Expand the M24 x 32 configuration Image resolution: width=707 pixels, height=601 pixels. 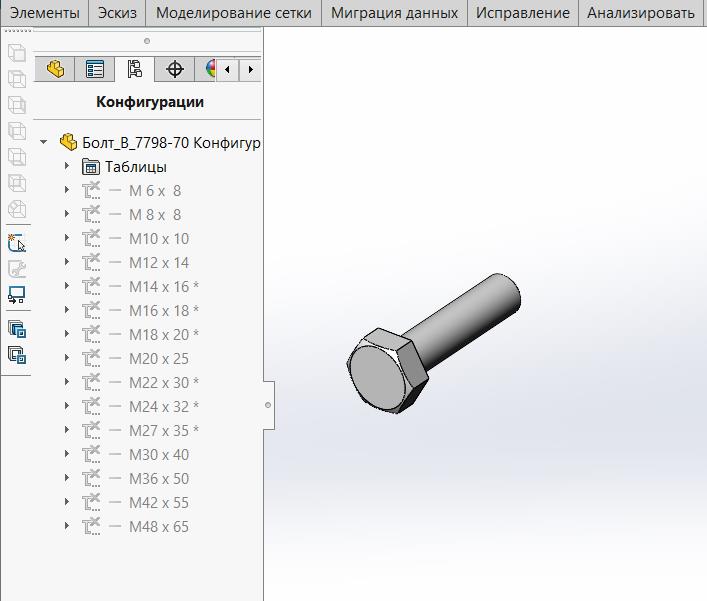pos(67,406)
